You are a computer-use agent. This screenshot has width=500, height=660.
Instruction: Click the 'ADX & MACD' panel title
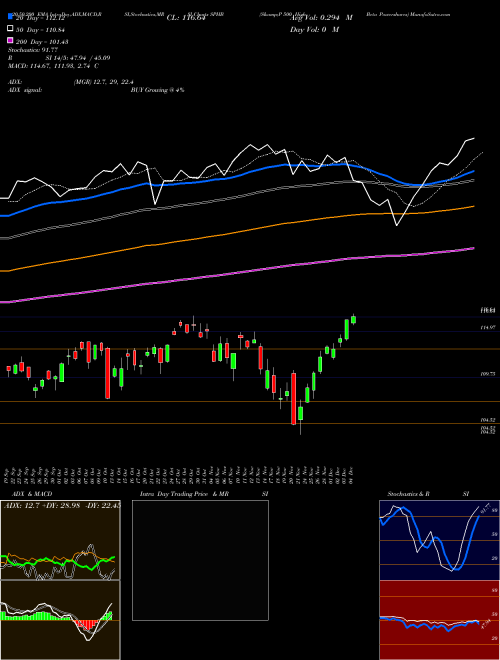(32, 494)
